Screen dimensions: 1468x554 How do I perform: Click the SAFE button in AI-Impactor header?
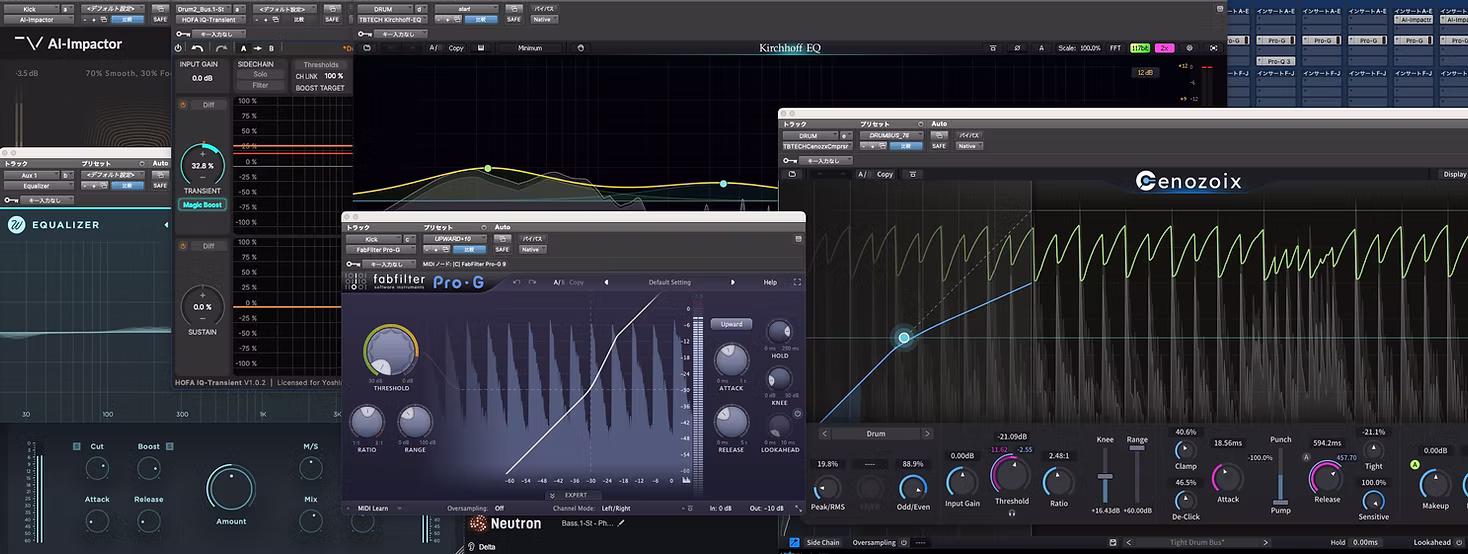point(159,19)
